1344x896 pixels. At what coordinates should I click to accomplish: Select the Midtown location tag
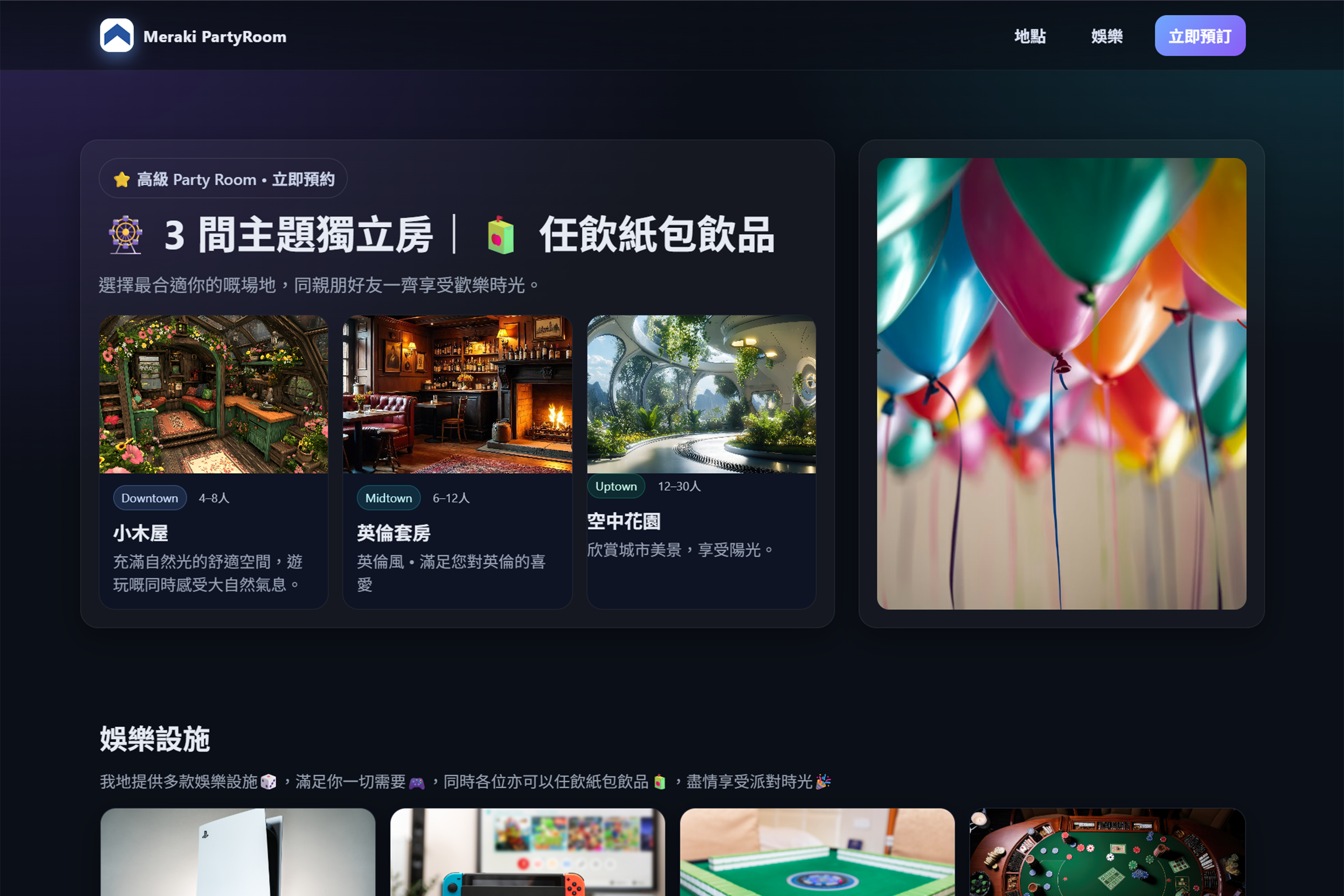point(388,498)
